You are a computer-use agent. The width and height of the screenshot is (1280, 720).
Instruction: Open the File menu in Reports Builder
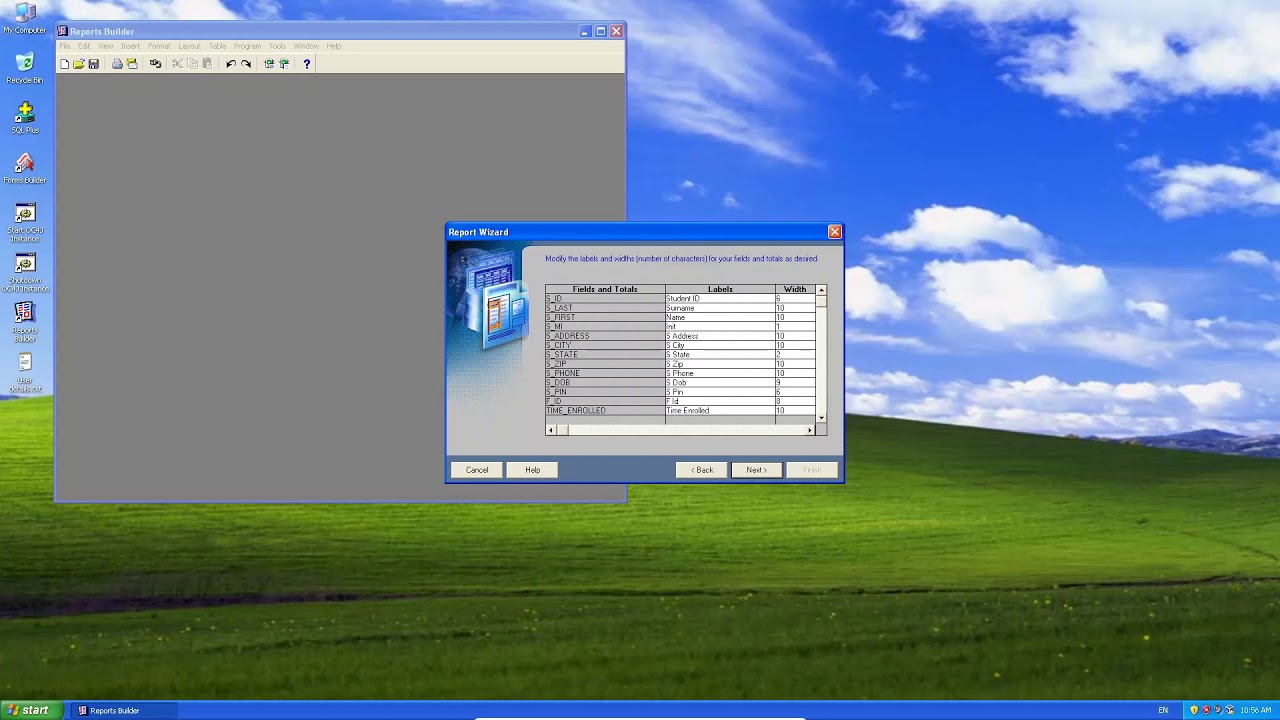point(65,46)
